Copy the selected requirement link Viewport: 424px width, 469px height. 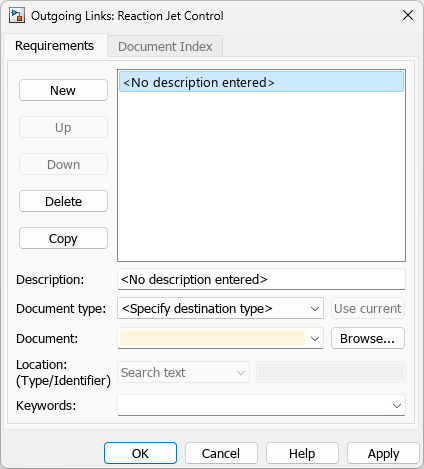[63, 238]
